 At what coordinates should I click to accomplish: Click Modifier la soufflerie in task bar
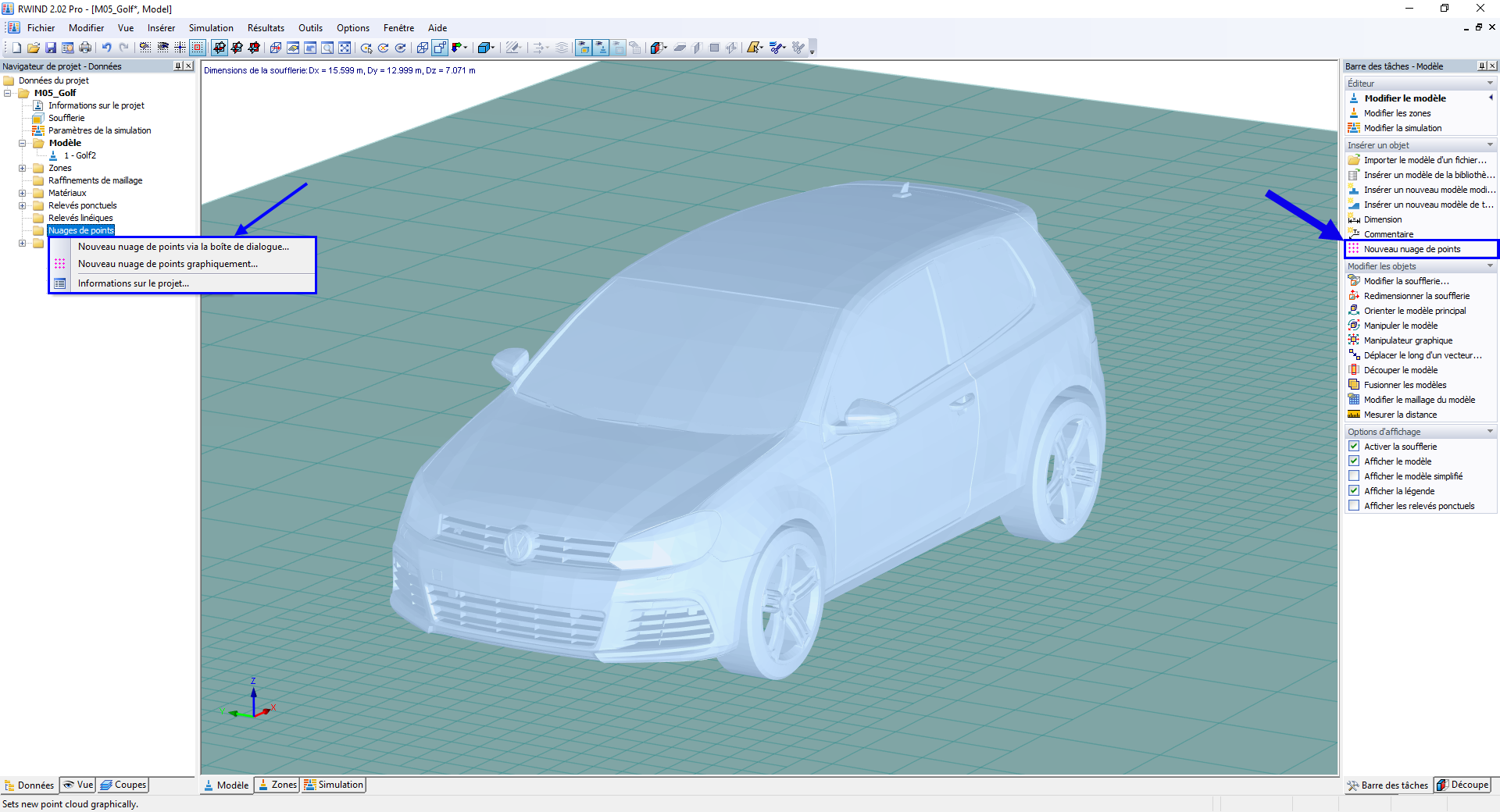(1405, 281)
